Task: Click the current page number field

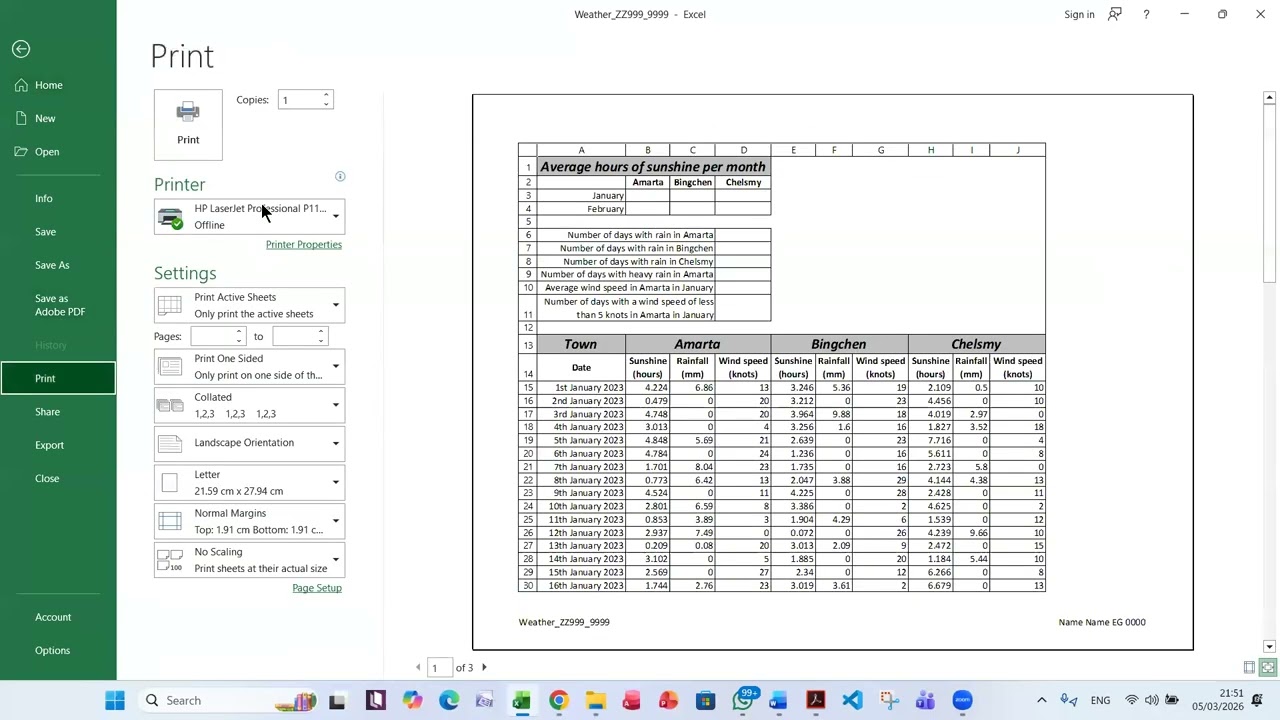Action: pyautogui.click(x=439, y=667)
